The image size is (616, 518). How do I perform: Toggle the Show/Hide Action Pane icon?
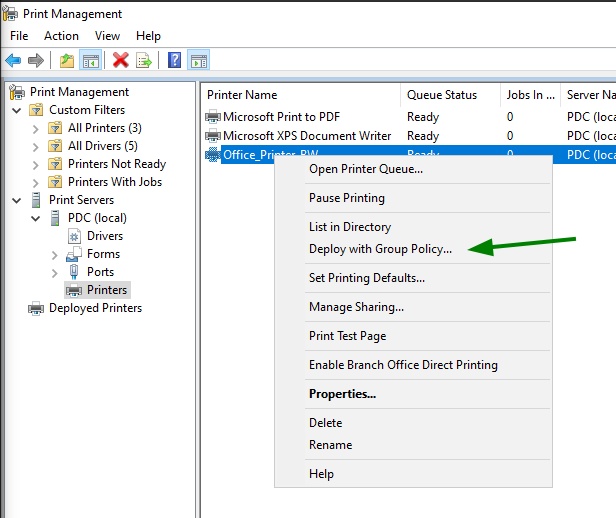click(x=198, y=60)
